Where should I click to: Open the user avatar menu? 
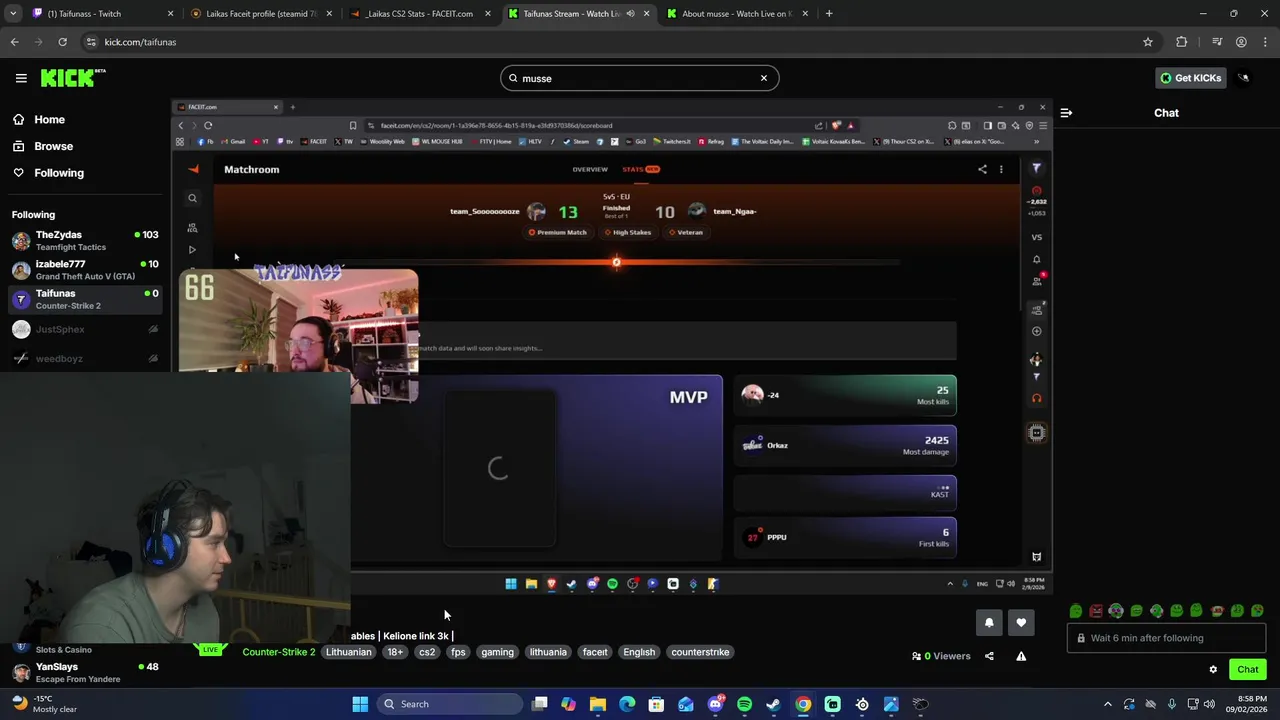[x=1244, y=78]
